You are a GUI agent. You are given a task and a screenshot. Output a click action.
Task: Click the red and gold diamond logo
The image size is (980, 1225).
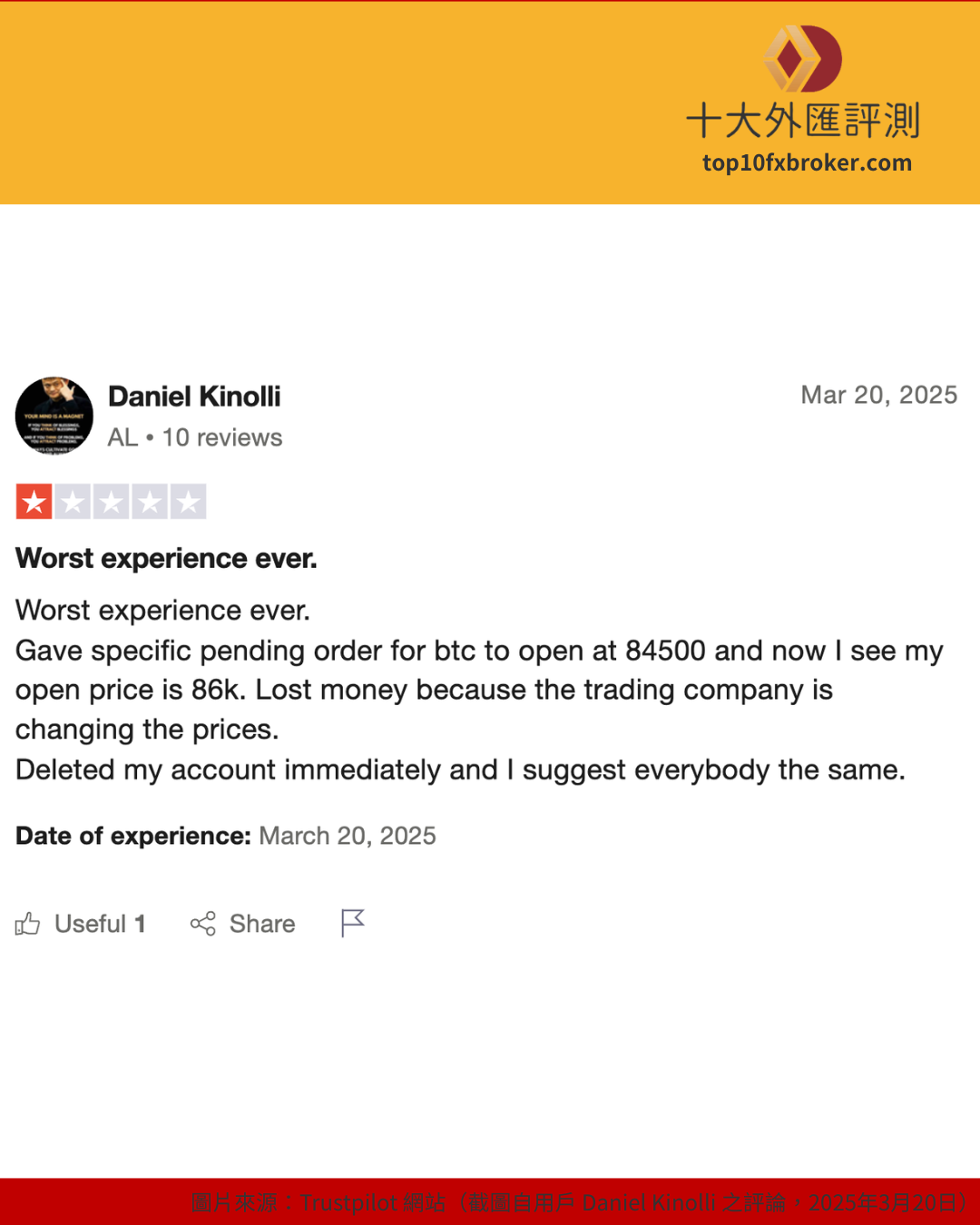pyautogui.click(x=802, y=59)
